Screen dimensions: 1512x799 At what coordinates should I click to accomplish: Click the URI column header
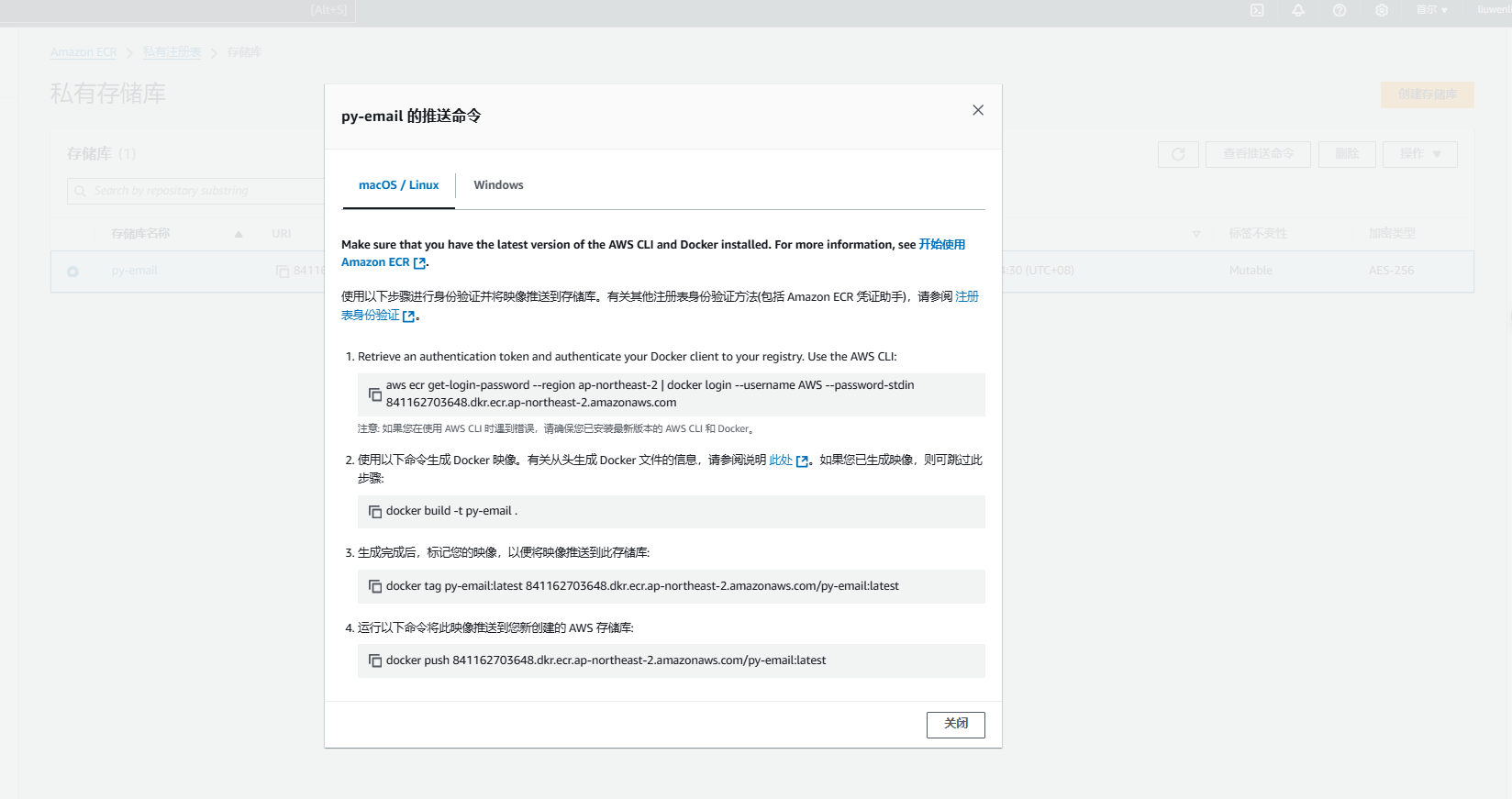(x=281, y=234)
